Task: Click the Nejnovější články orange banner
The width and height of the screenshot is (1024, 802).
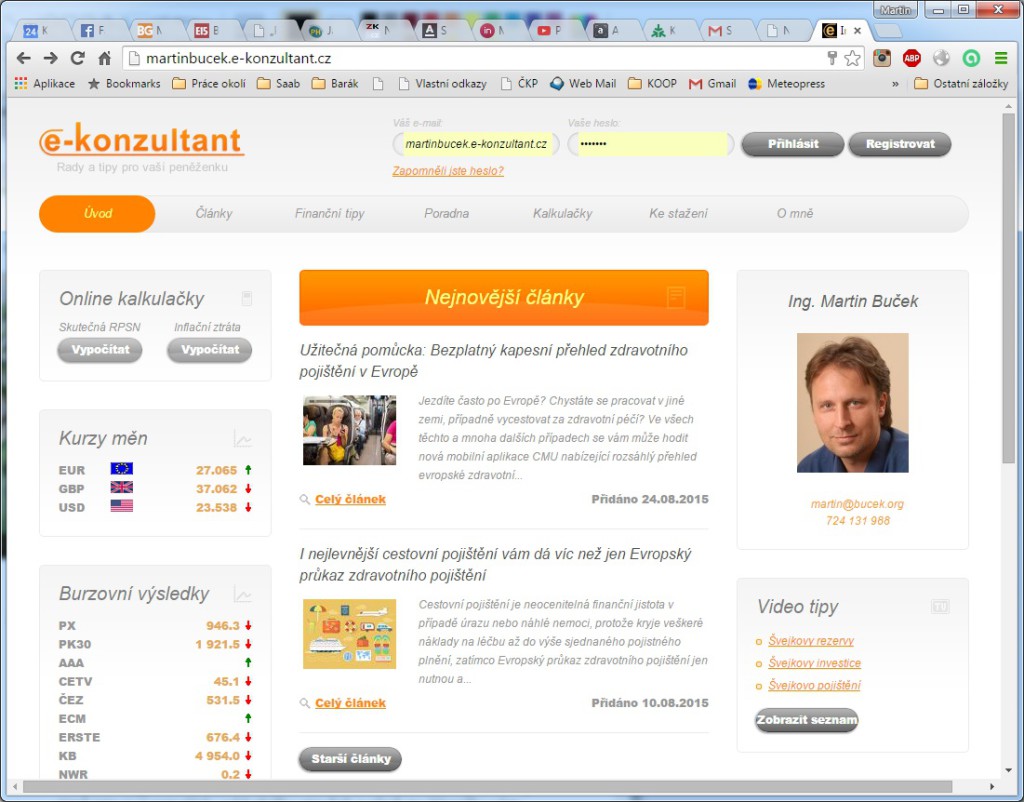Action: click(504, 297)
